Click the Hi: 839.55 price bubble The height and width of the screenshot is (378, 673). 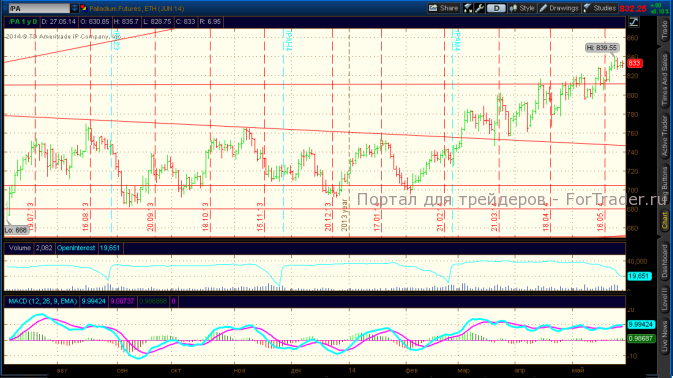pos(601,48)
